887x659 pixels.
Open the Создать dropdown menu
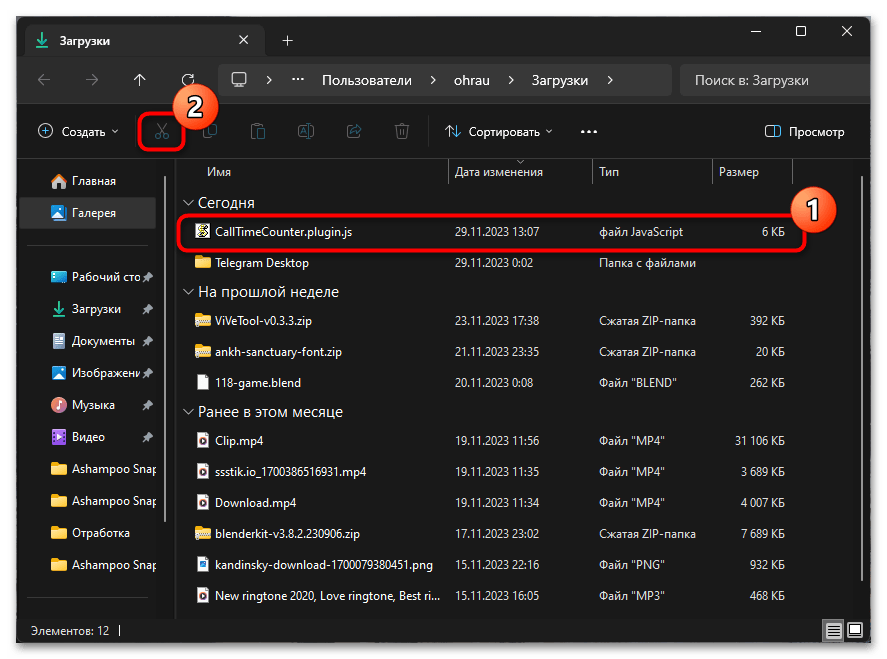point(78,131)
